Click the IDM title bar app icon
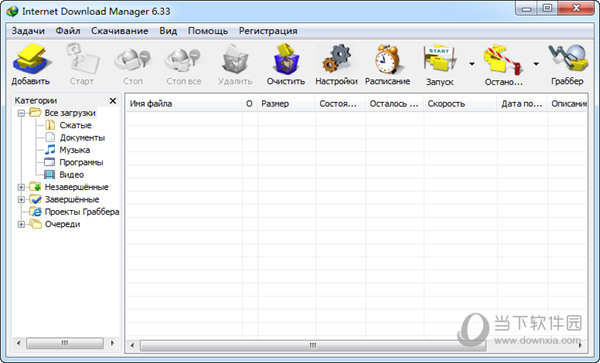 point(12,11)
